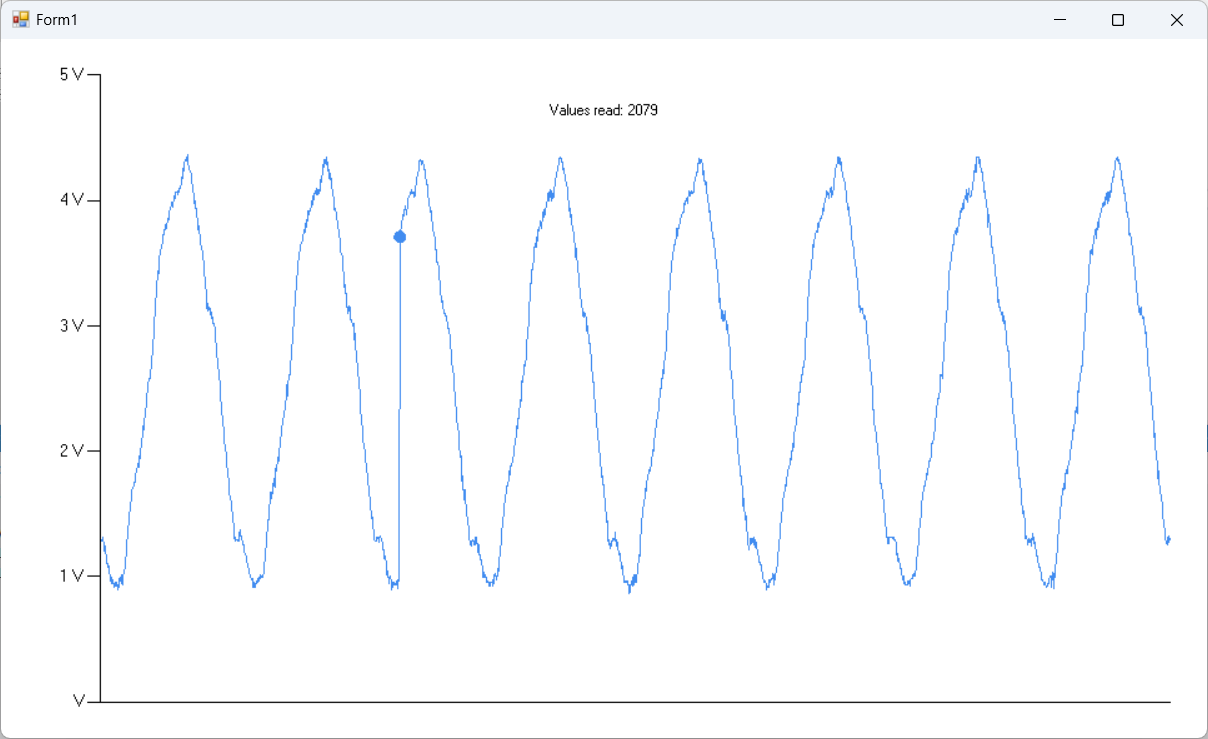
Task: Click the 5 V axis label
Action: 72,75
